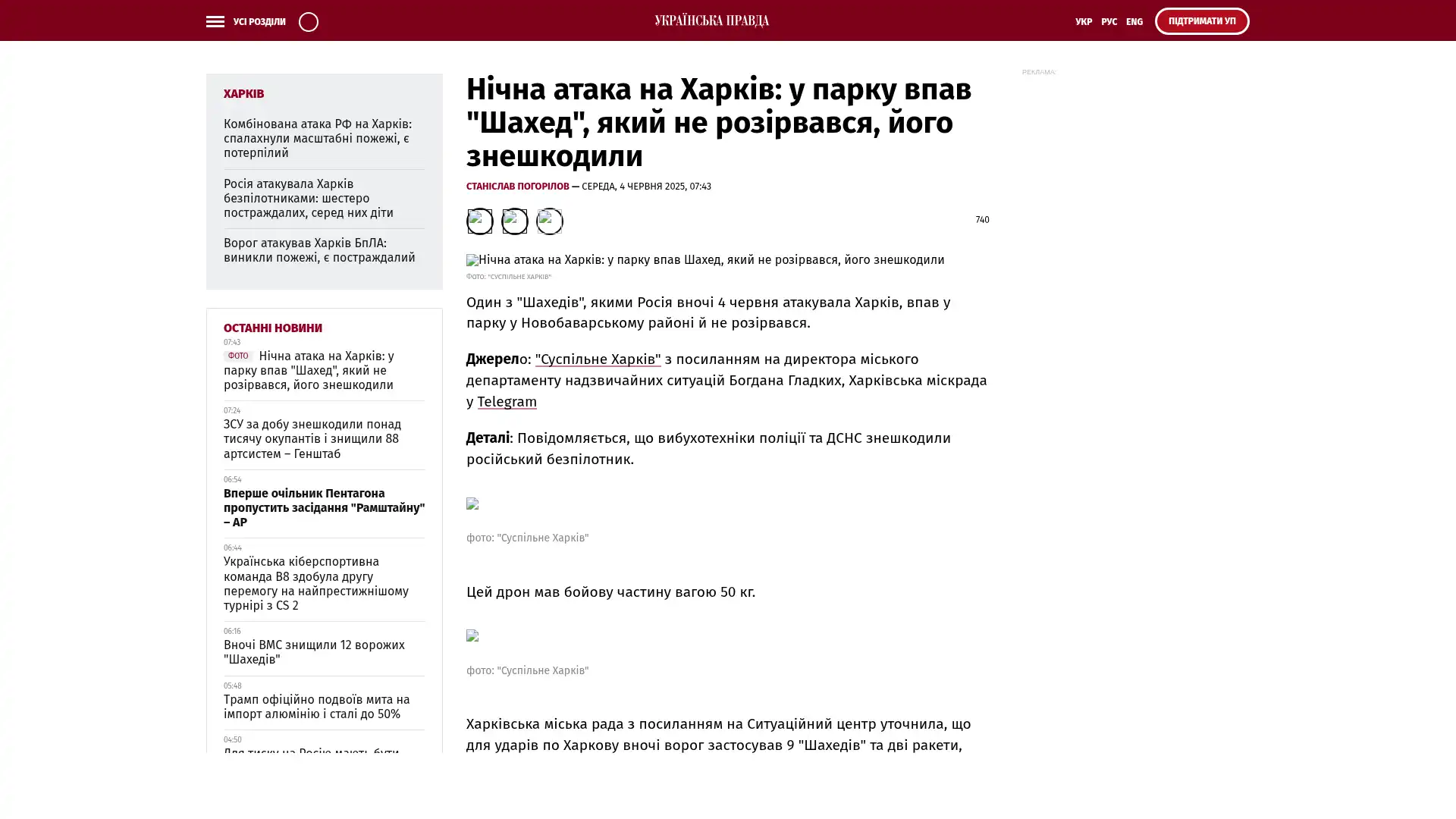Click the ФОТО badge in latest news

point(237,356)
